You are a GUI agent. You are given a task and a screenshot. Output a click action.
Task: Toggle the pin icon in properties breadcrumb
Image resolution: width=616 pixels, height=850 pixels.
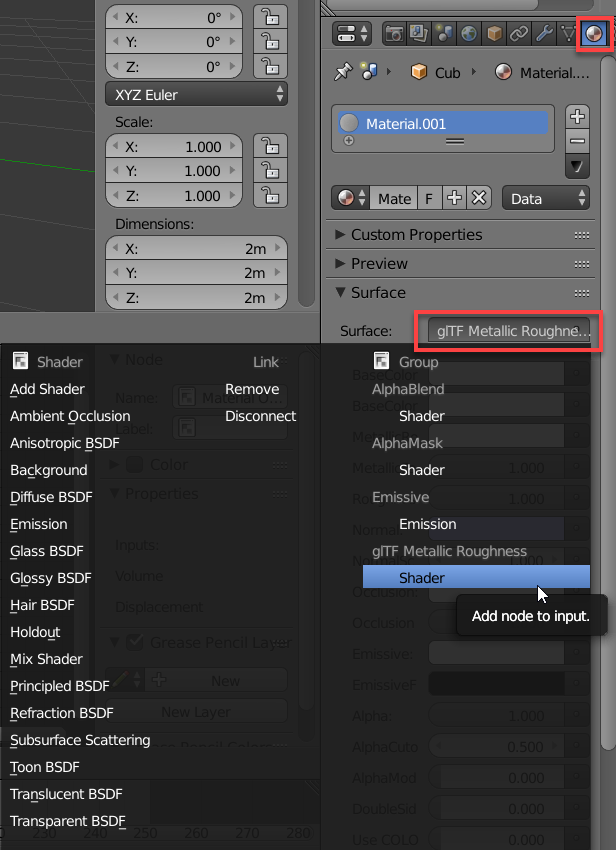click(343, 72)
